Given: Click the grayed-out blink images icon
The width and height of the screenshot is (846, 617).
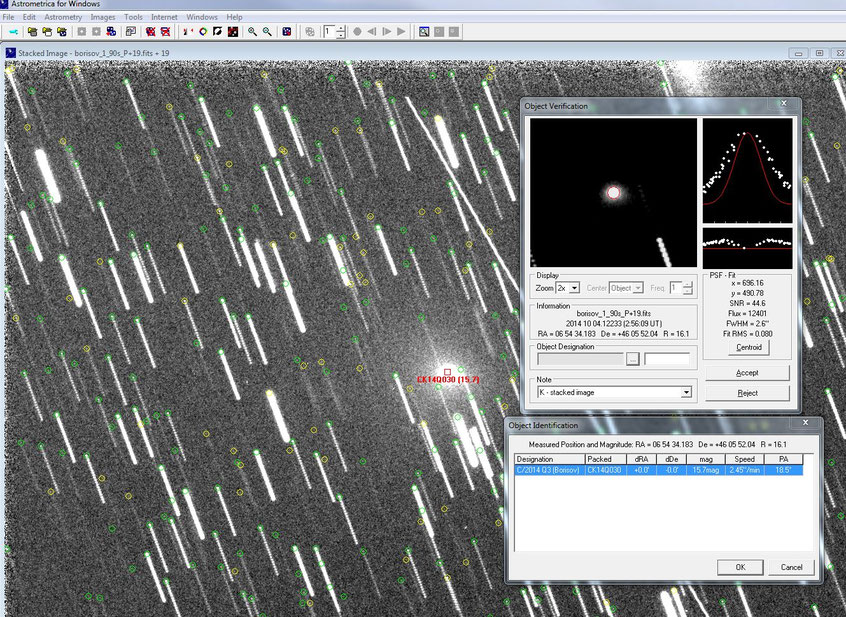Looking at the screenshot, I should [310, 32].
